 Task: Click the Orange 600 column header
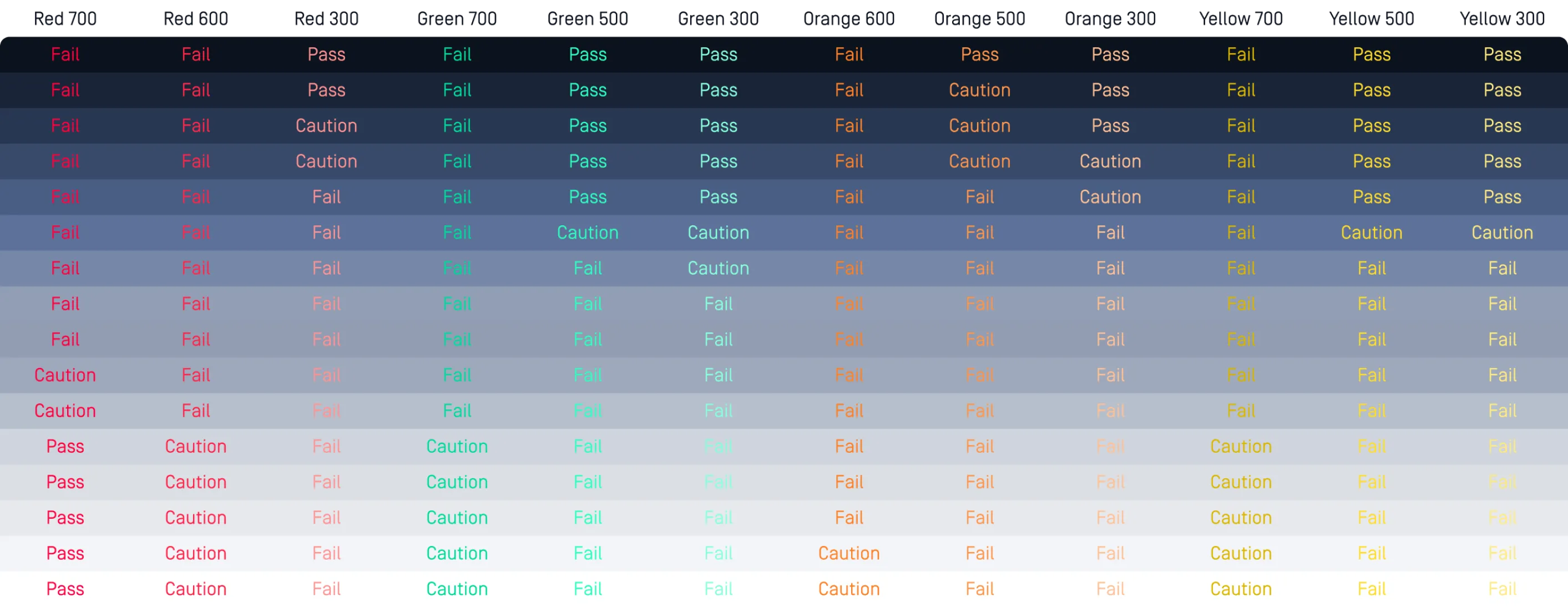tap(849, 19)
